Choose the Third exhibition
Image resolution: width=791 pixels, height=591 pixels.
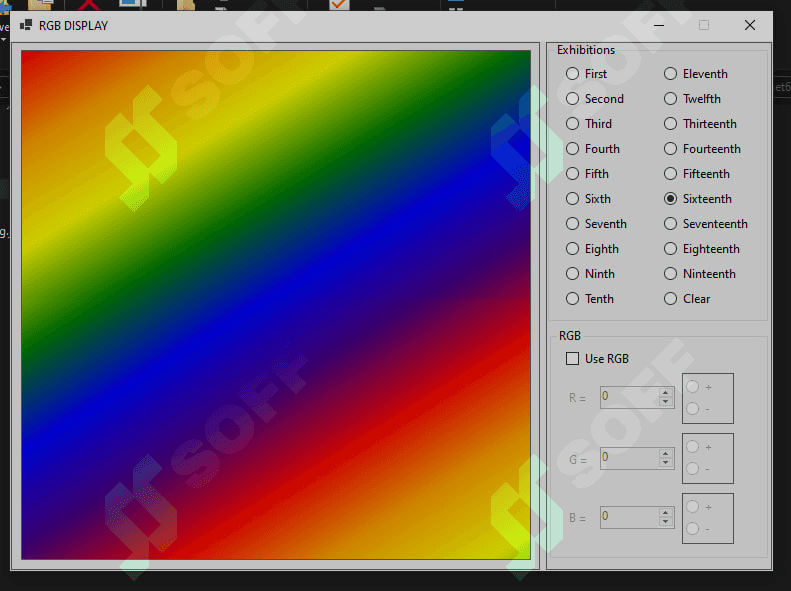point(572,124)
